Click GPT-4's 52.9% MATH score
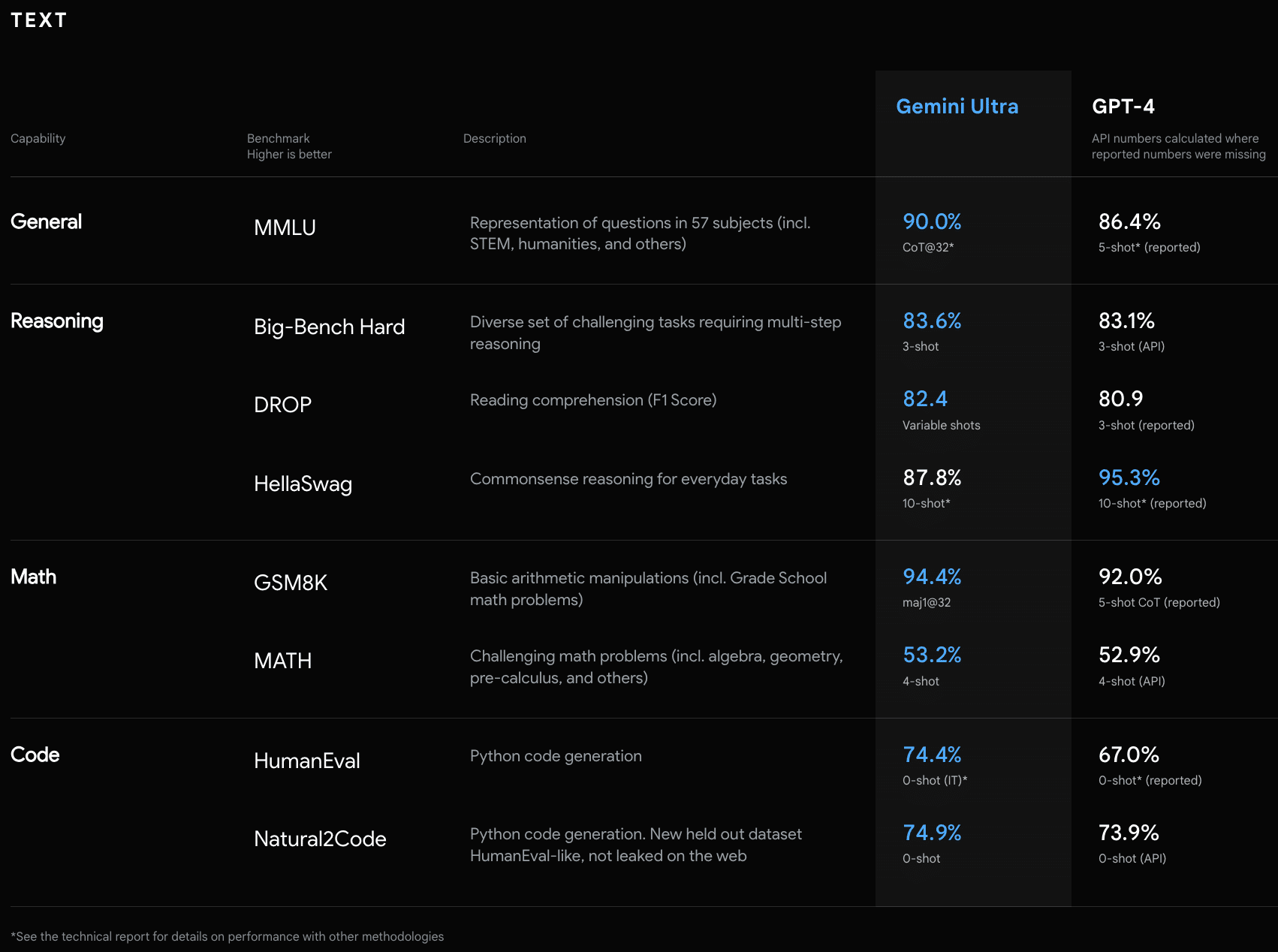This screenshot has height=952, width=1278. [1129, 655]
